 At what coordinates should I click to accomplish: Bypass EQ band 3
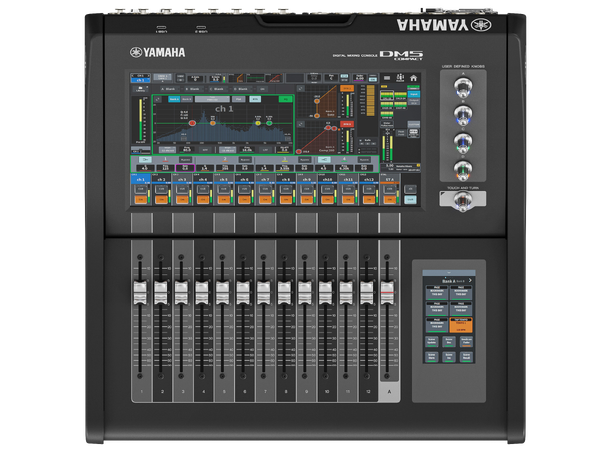pos(304,159)
